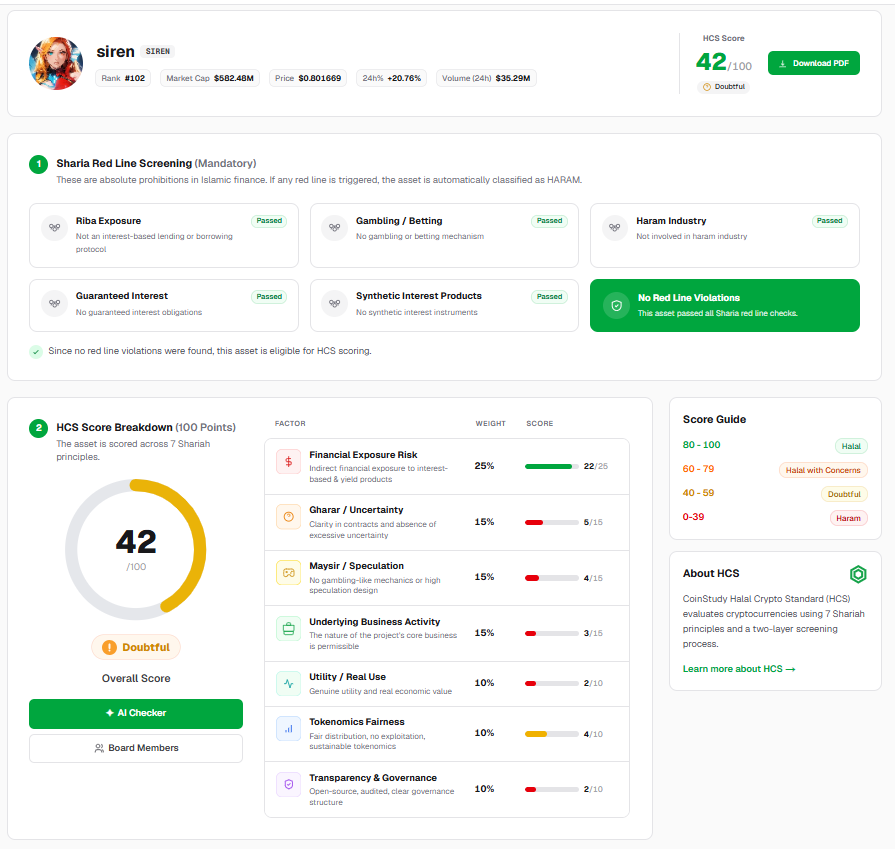Click the Rank #102 chip
Image resolution: width=895 pixels, height=849 pixels.
click(123, 78)
